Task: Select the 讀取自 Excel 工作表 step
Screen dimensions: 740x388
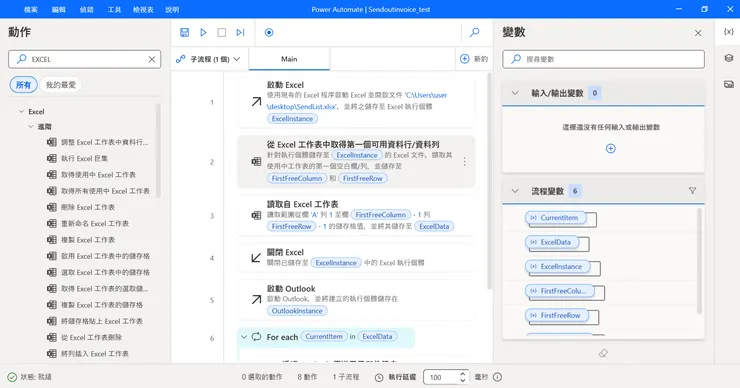Action: click(x=356, y=215)
